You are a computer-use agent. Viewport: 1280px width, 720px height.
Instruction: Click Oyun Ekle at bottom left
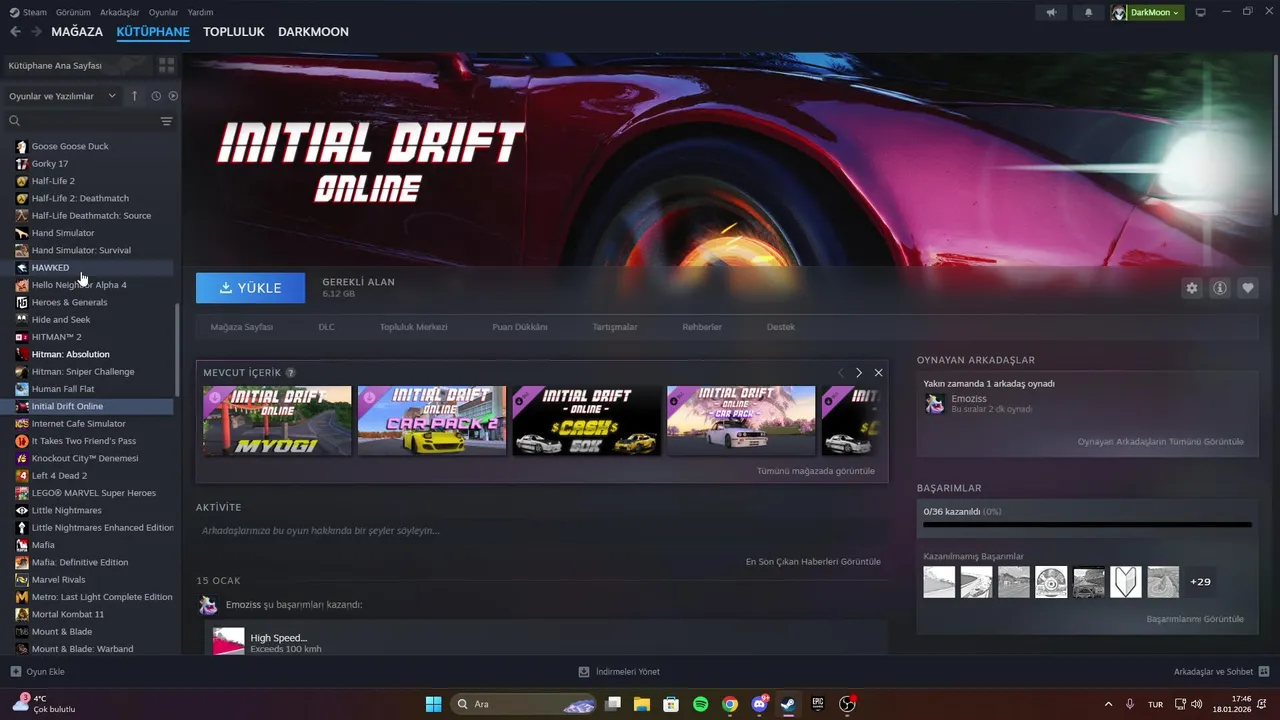click(x=38, y=672)
